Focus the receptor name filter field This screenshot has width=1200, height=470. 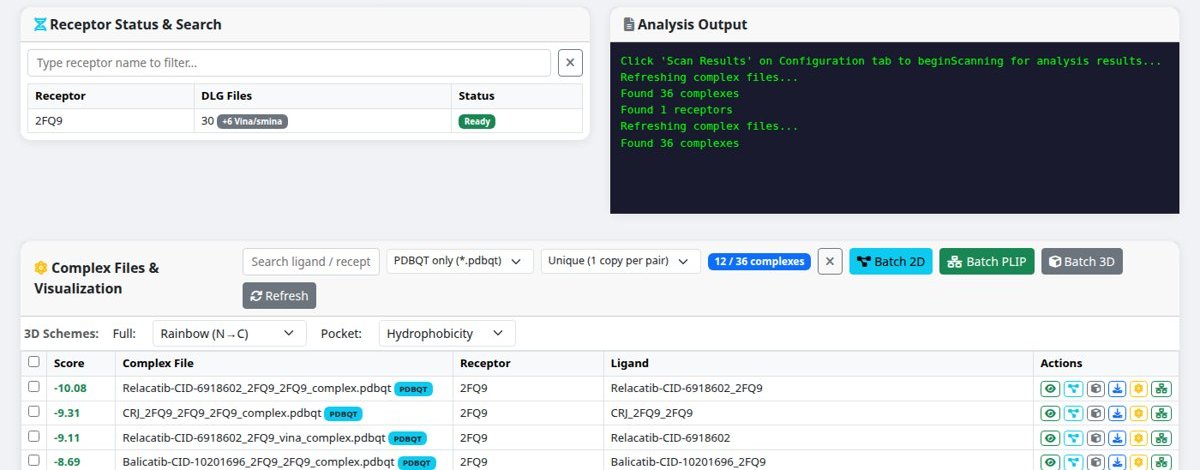289,62
